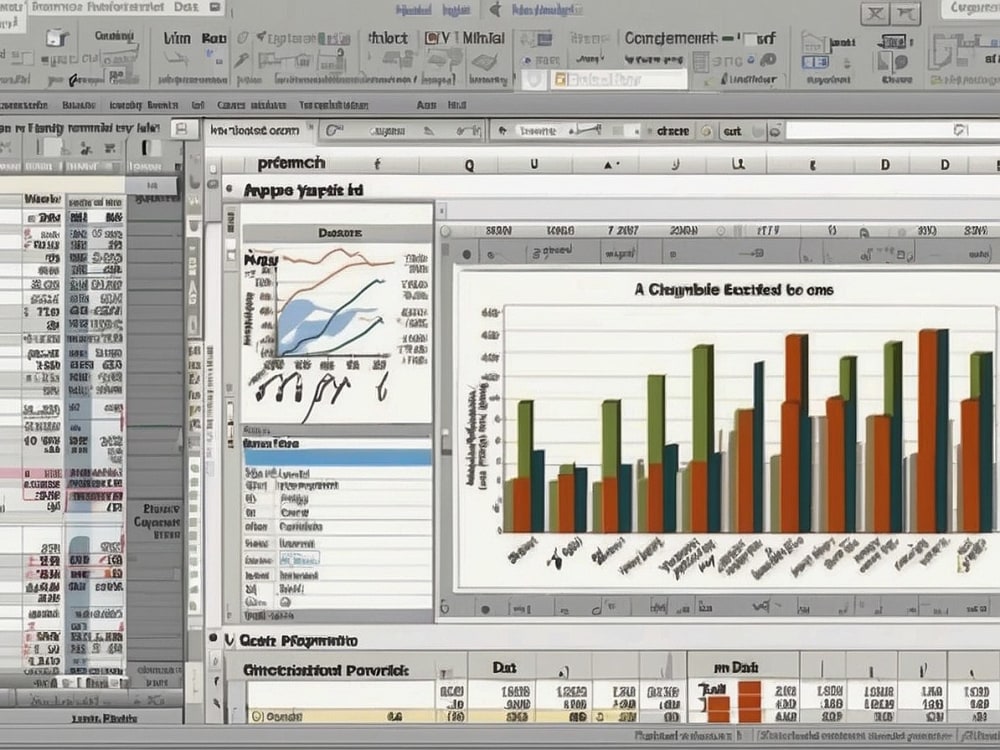
Task: Click the round icon at the lower chart strip's left
Action: 445,608
